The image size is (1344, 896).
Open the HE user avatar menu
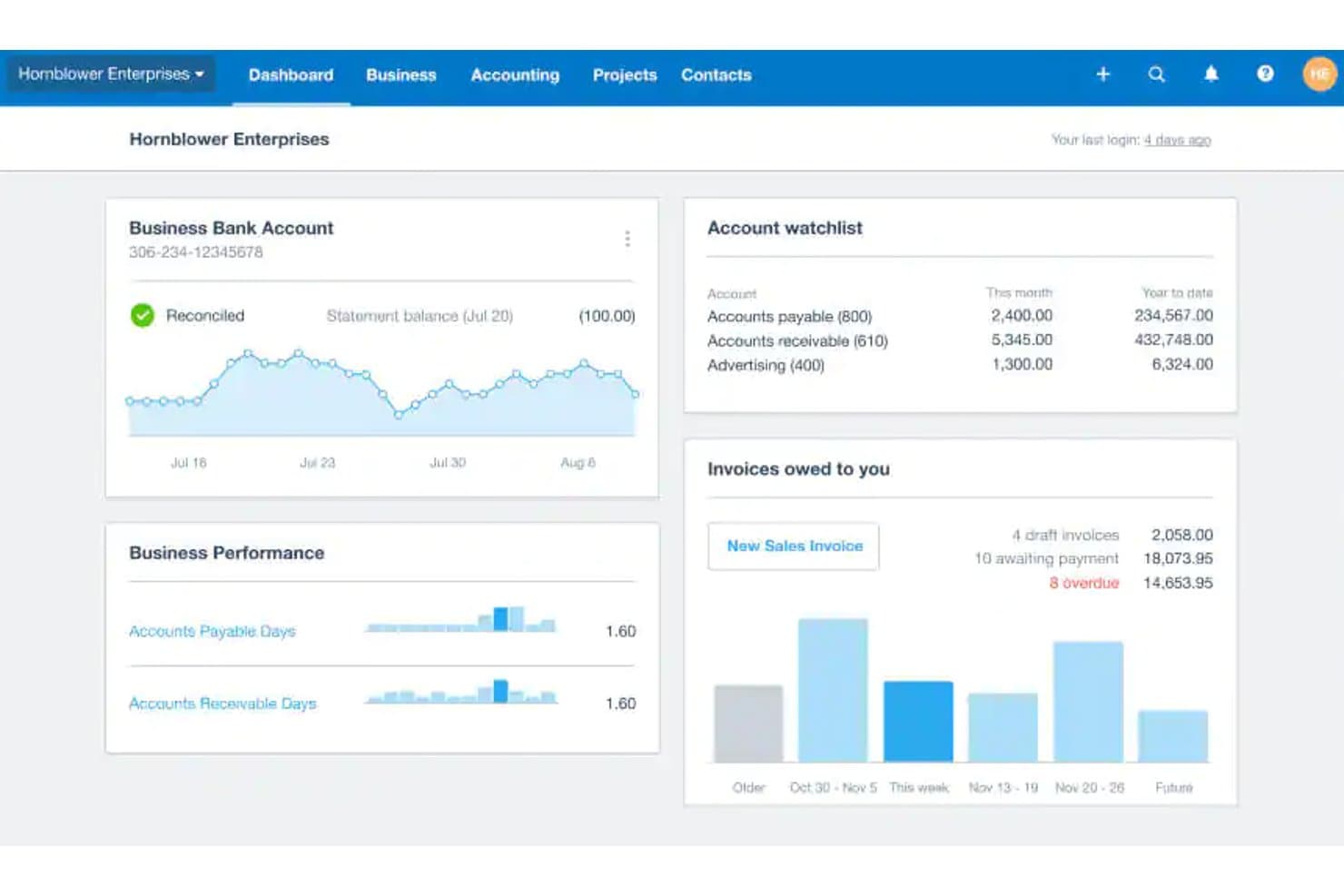(x=1319, y=74)
